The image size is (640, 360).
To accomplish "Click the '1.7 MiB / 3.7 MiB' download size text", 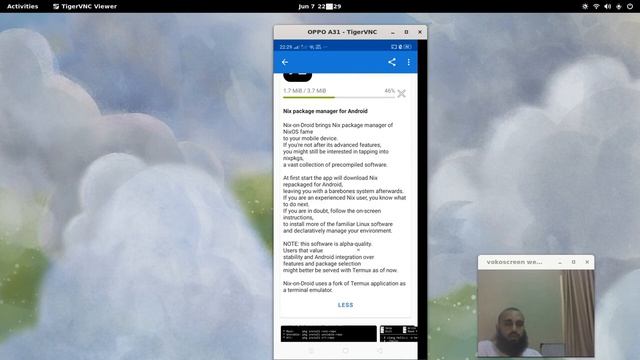I will tap(304, 91).
